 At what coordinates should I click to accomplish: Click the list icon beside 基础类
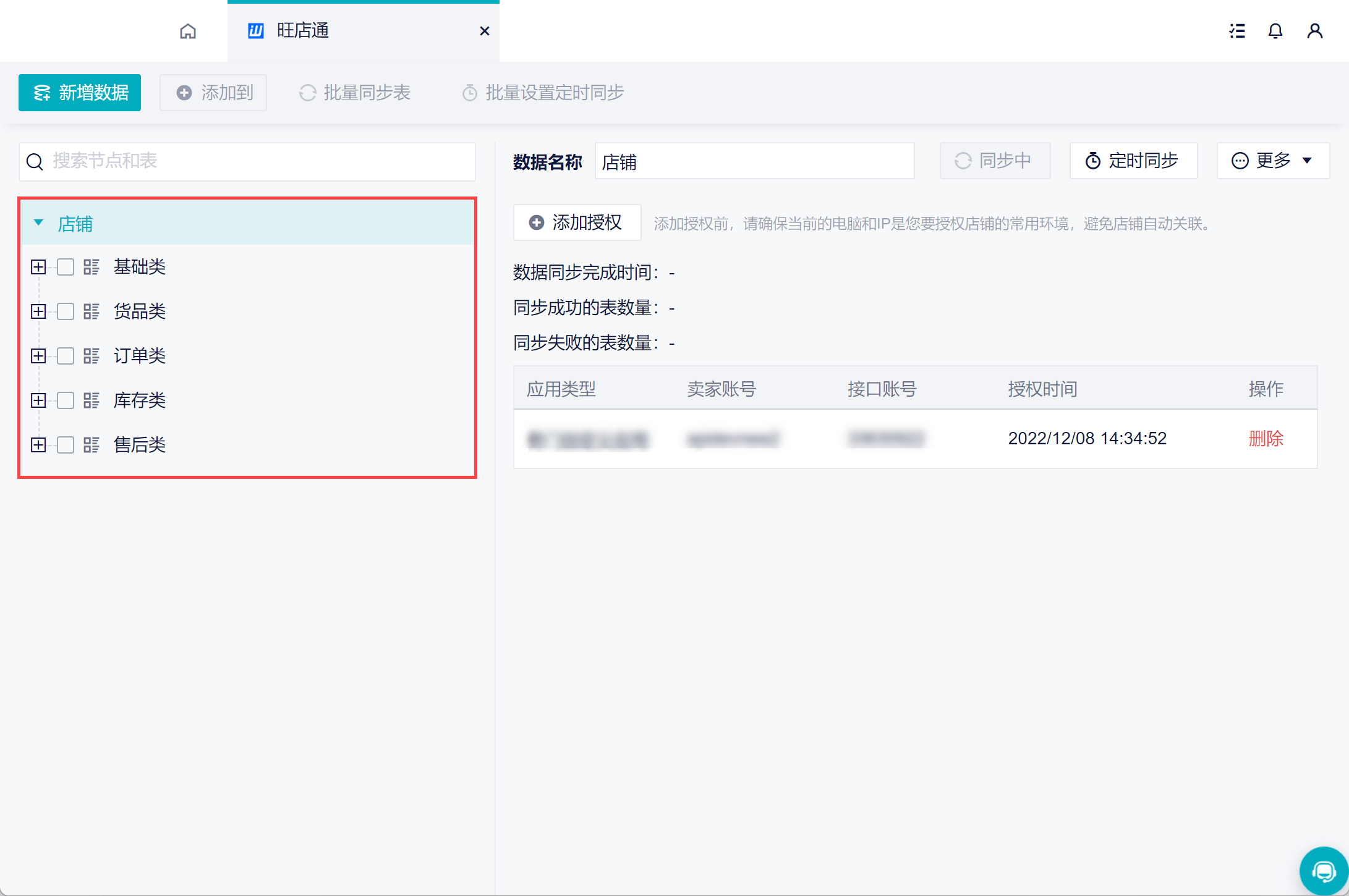(x=91, y=267)
